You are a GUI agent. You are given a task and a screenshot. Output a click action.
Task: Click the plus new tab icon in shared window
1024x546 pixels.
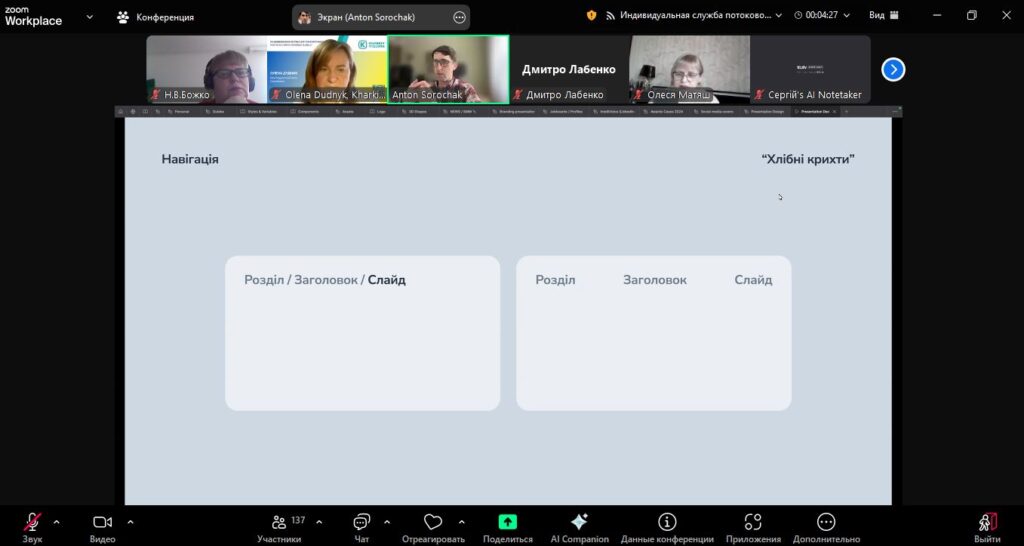click(x=846, y=112)
